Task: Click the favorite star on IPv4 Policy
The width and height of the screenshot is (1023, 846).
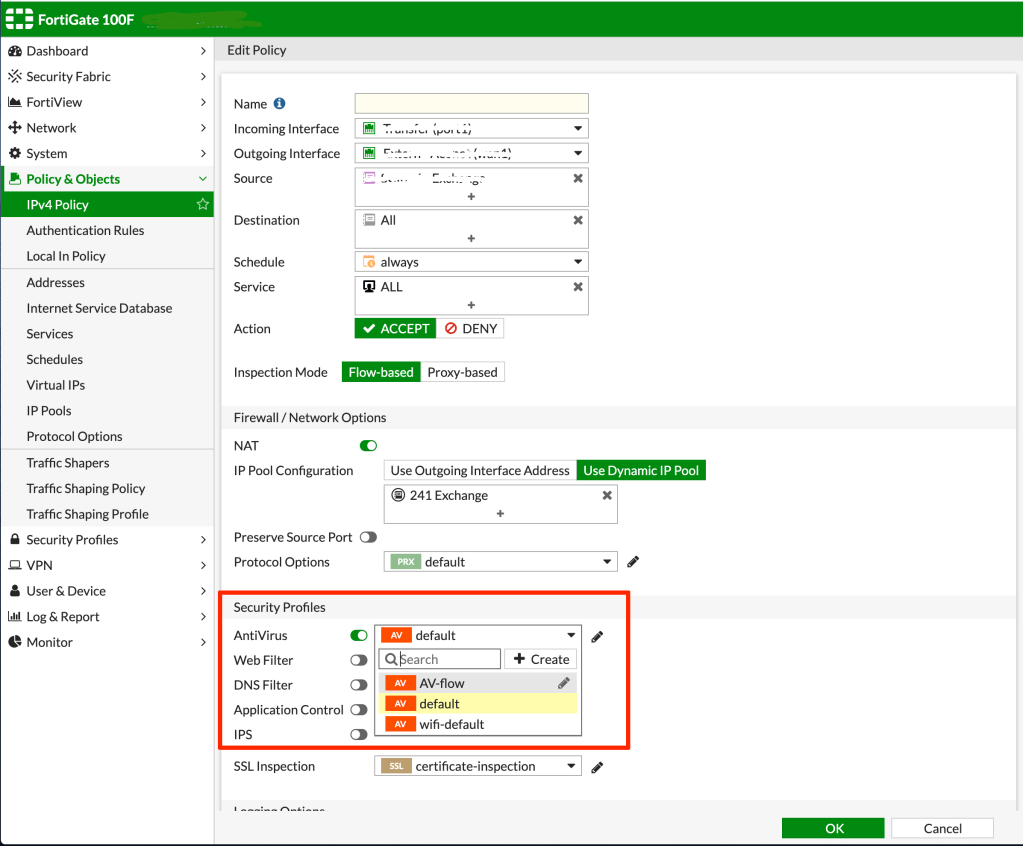Action: (x=202, y=204)
